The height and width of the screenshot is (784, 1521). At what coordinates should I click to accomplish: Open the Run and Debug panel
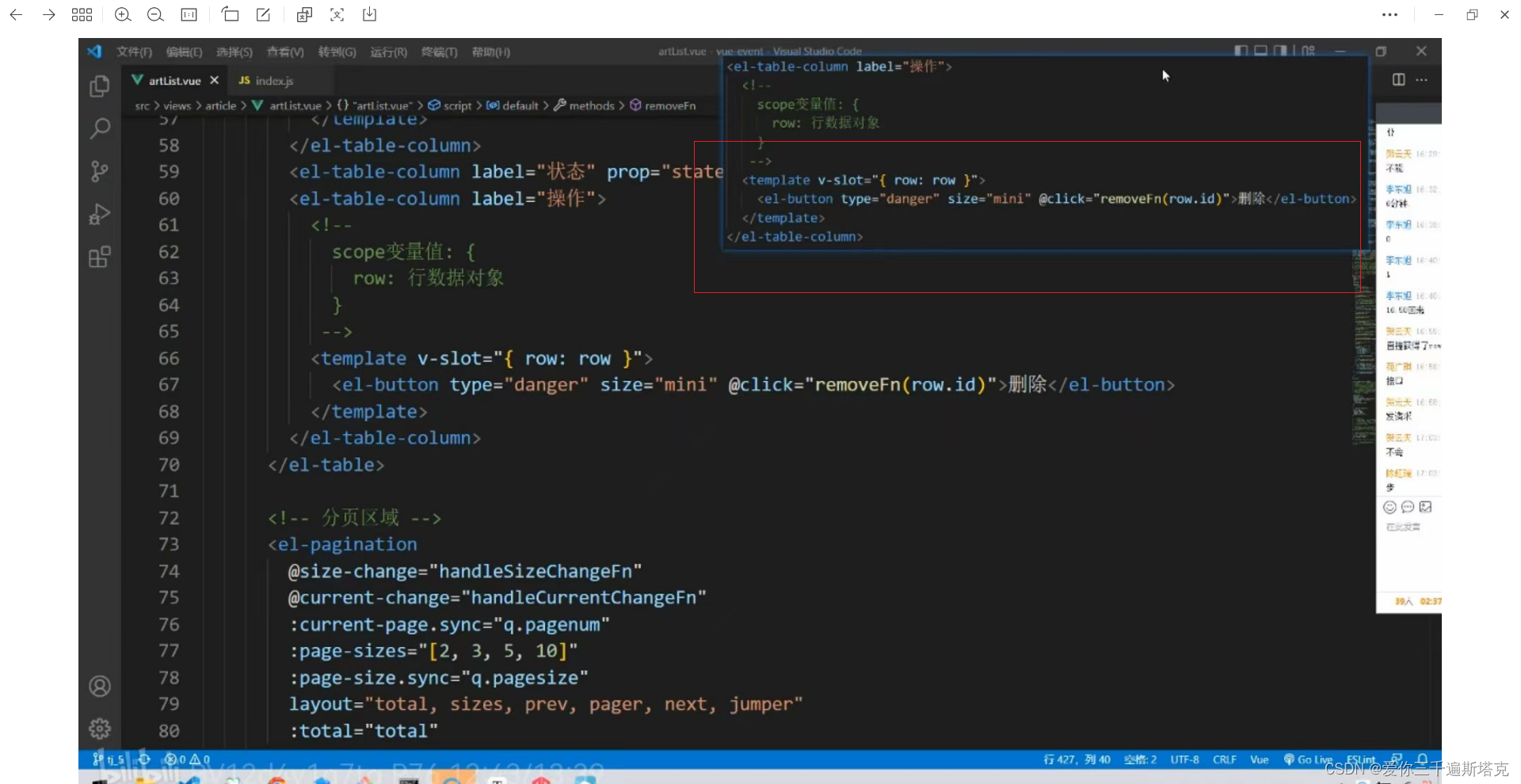tap(100, 214)
